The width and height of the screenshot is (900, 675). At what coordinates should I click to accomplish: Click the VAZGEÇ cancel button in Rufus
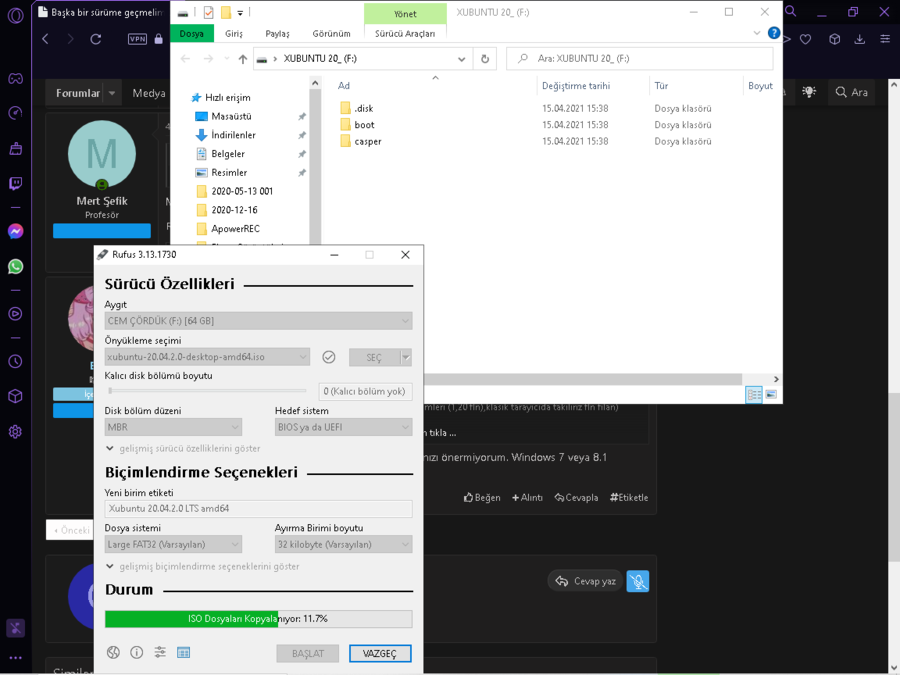pyautogui.click(x=380, y=654)
